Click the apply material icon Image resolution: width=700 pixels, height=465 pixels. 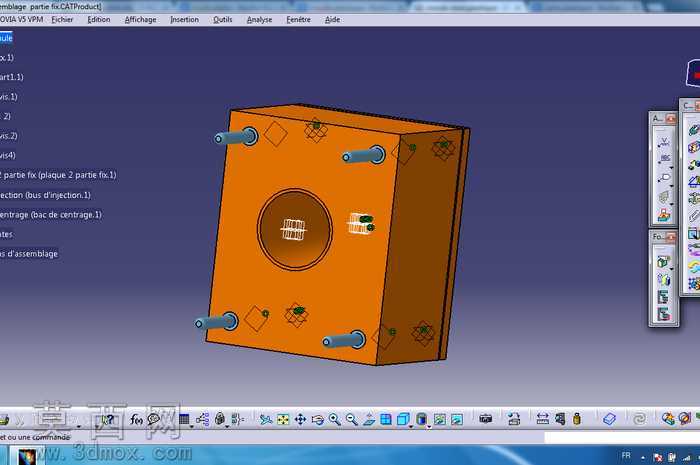coord(668,419)
